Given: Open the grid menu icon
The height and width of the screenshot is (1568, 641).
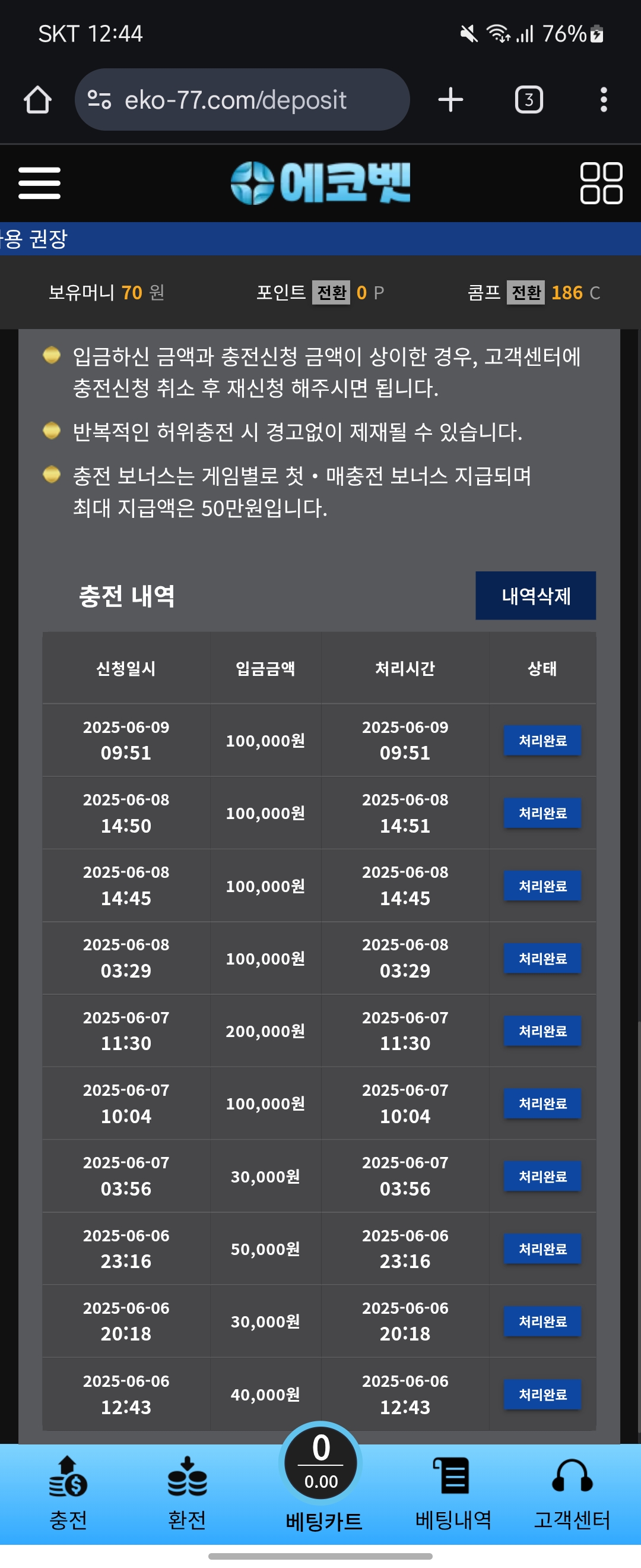Looking at the screenshot, I should (601, 183).
